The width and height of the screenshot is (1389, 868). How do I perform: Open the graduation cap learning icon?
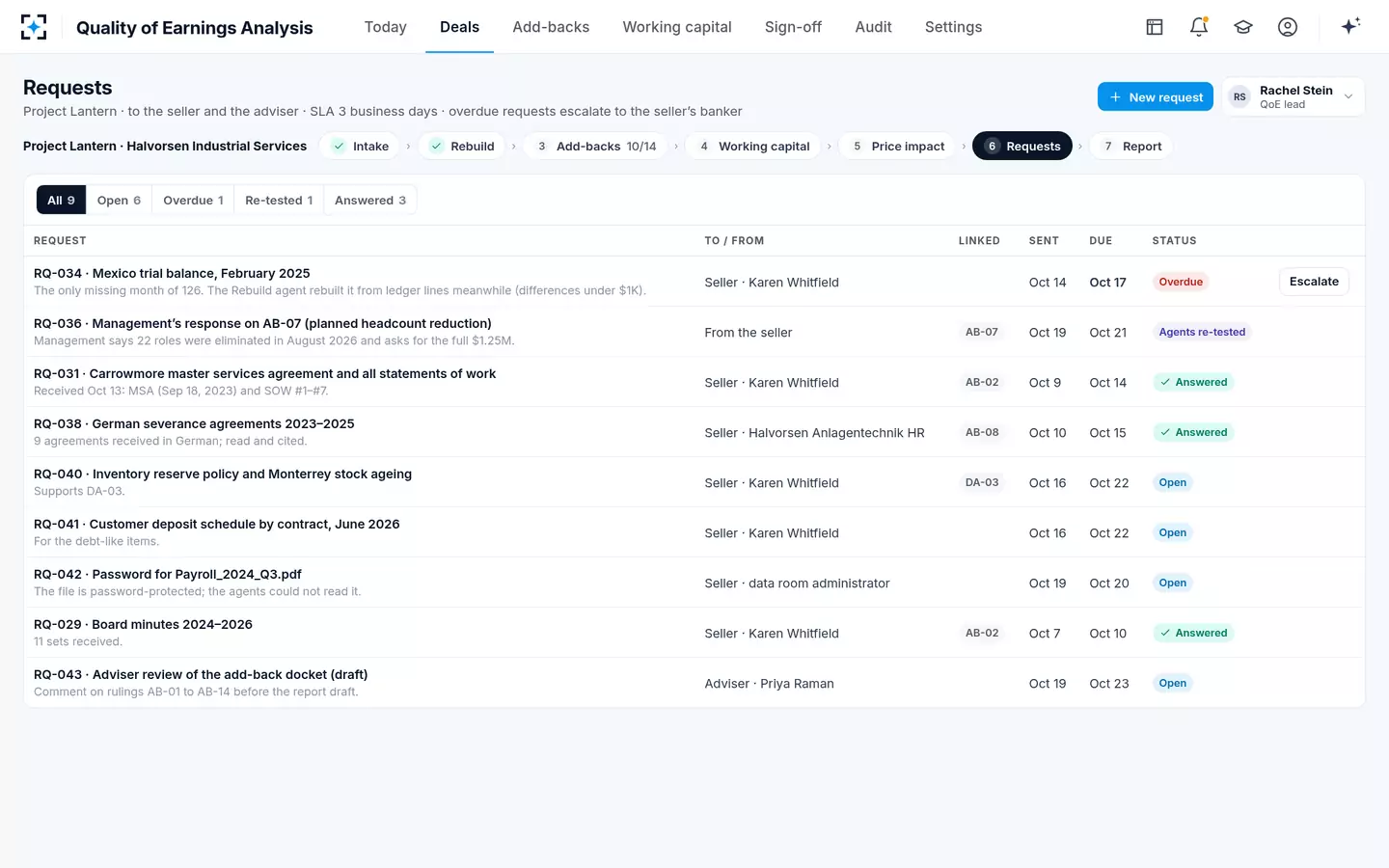pyautogui.click(x=1243, y=27)
